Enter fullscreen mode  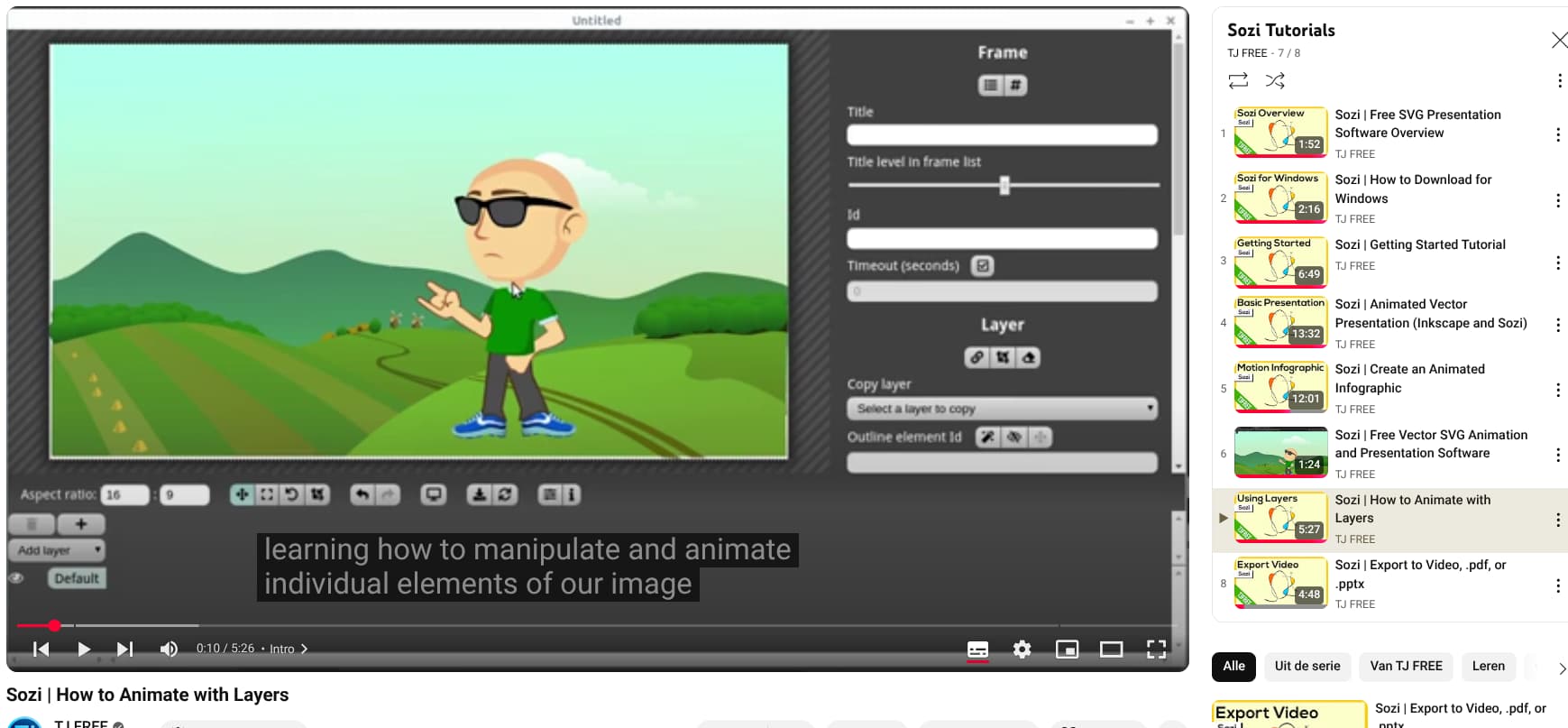1156,650
